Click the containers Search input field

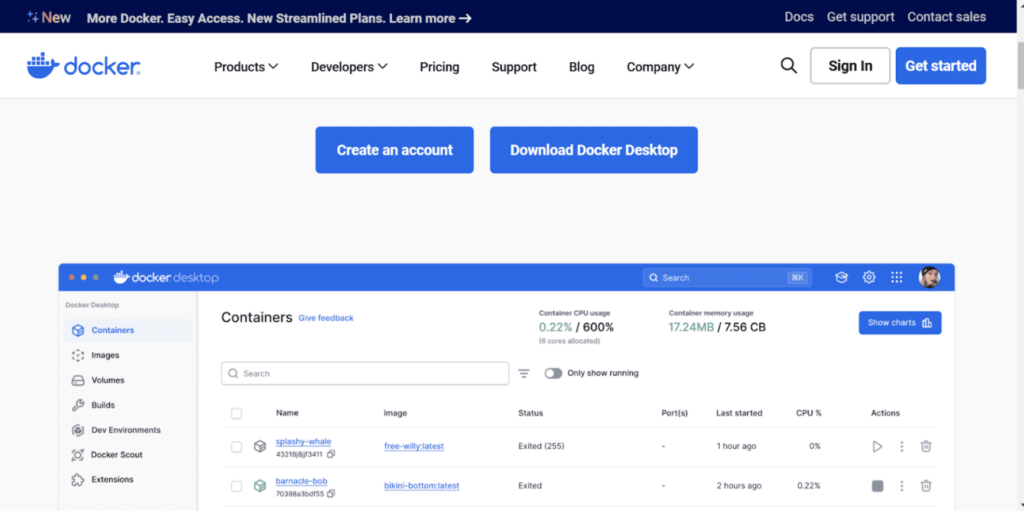pos(365,373)
